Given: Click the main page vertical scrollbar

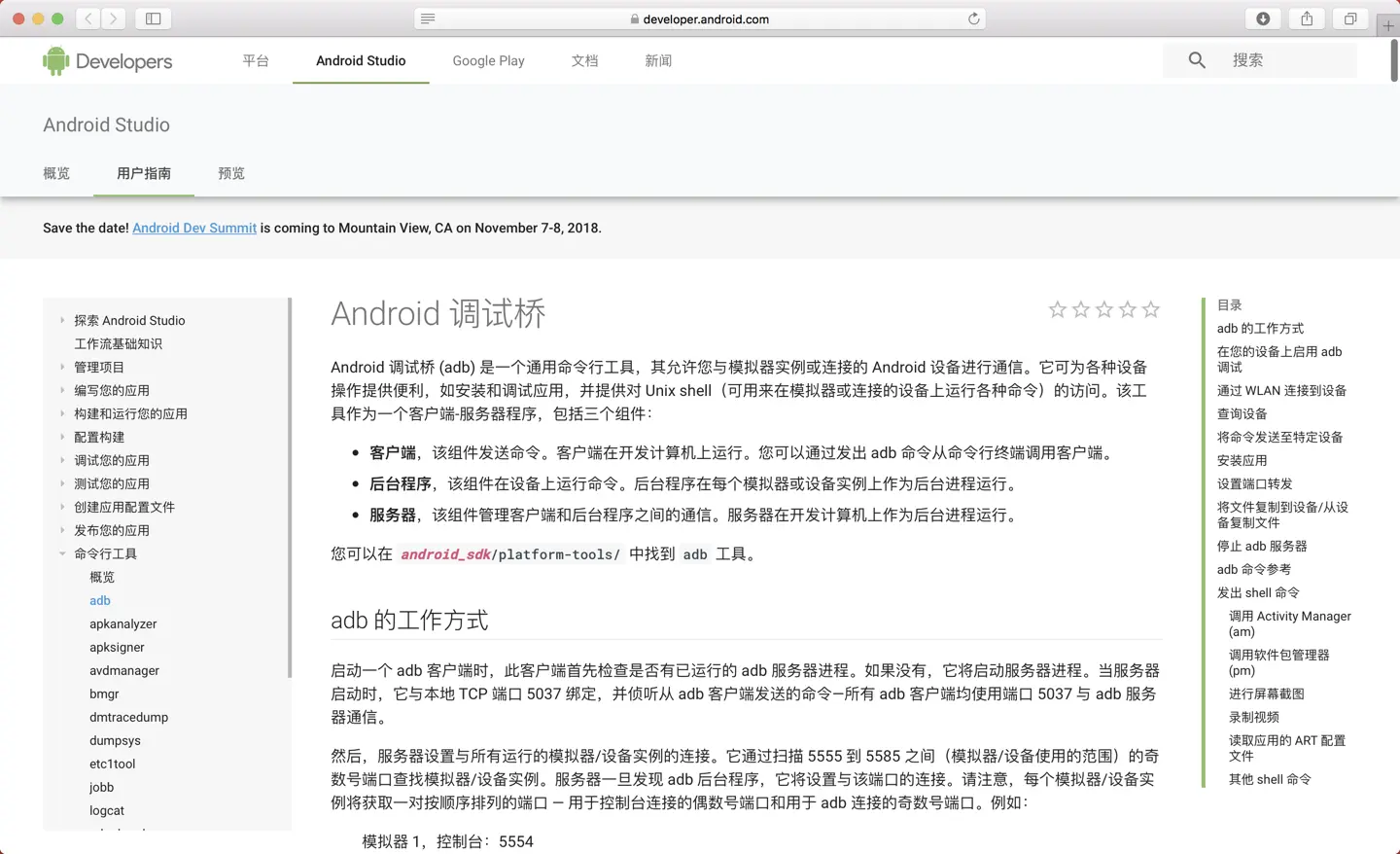Looking at the screenshot, I should (x=1394, y=60).
